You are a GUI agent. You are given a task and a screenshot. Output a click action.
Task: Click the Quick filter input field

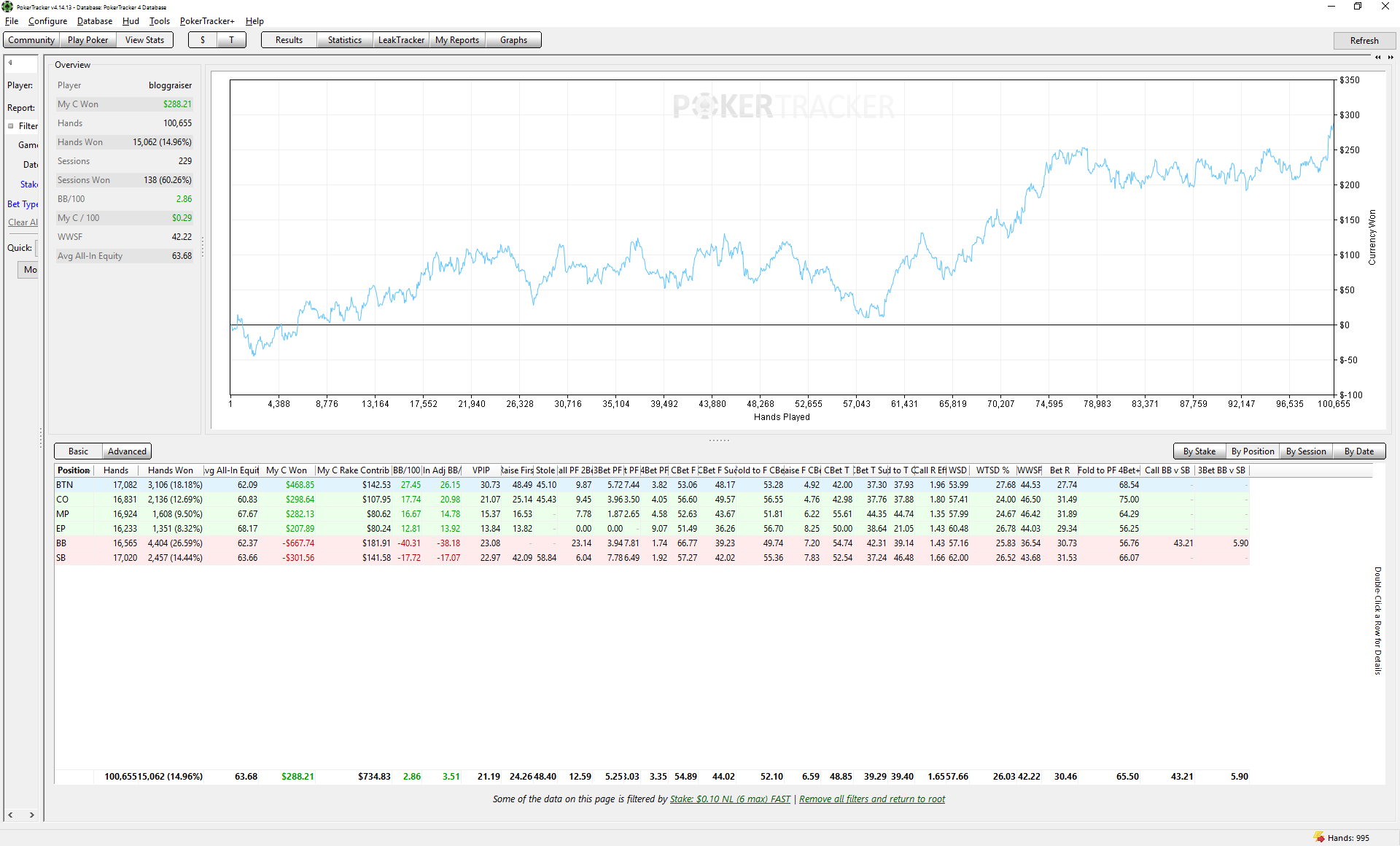(x=37, y=248)
